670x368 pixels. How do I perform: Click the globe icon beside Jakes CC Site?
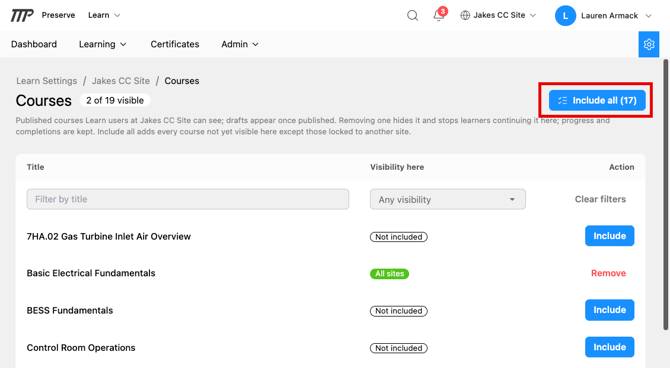click(x=465, y=15)
